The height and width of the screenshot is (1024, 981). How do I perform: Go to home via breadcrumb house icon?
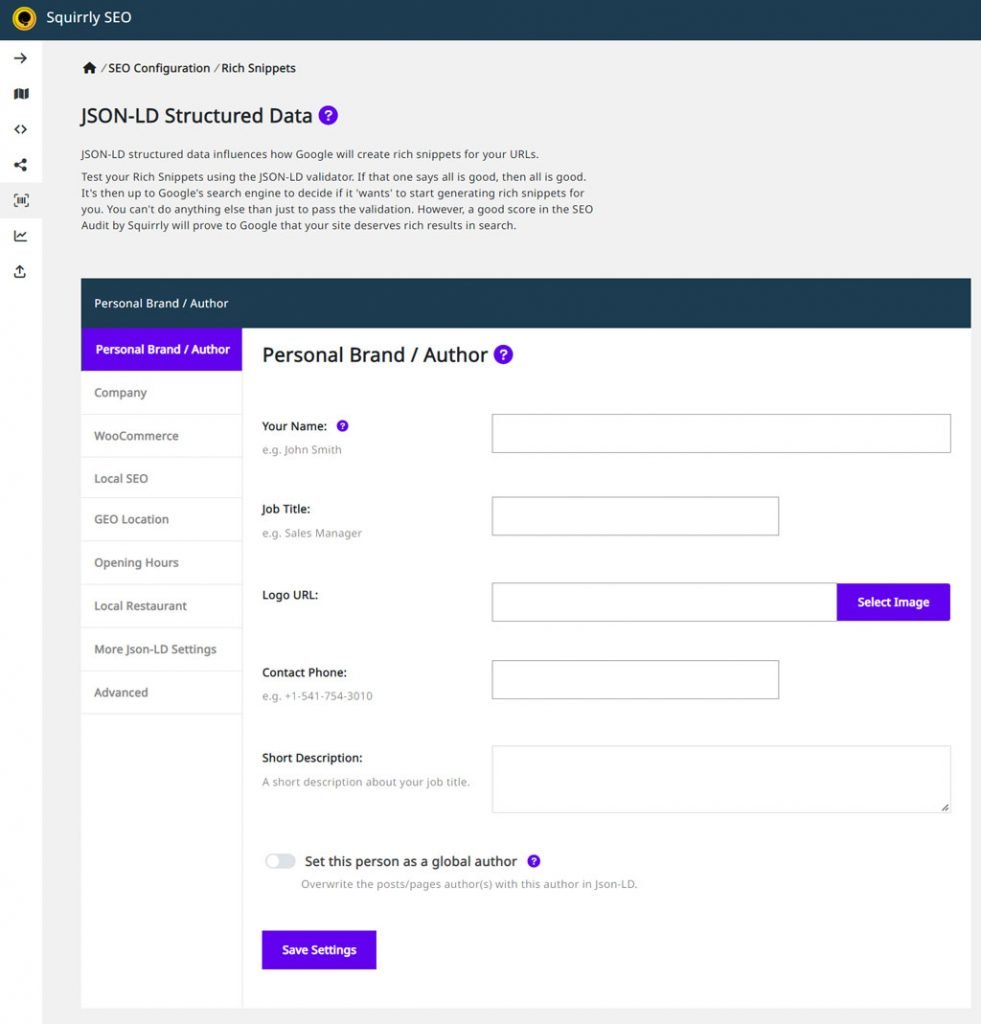click(x=89, y=68)
